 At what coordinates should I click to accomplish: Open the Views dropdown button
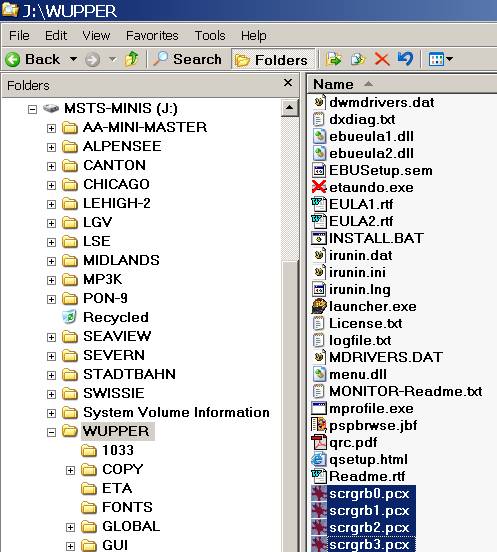click(x=440, y=59)
